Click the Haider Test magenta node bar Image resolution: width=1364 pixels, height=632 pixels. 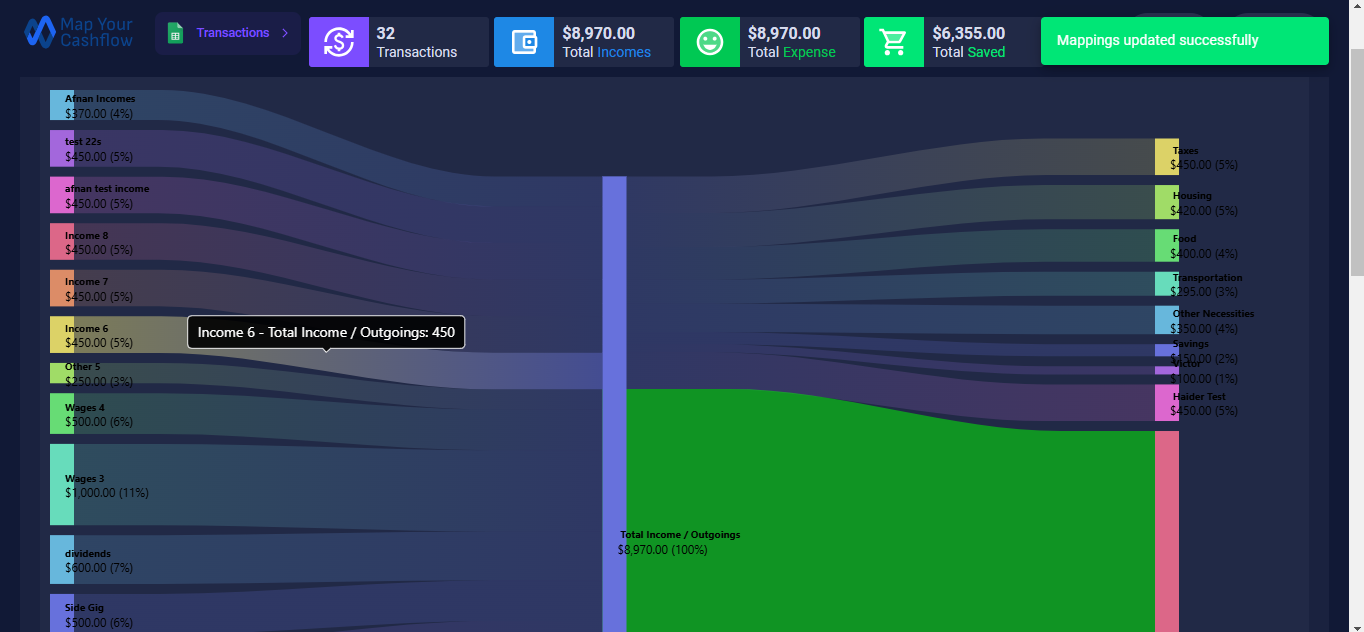point(1167,403)
